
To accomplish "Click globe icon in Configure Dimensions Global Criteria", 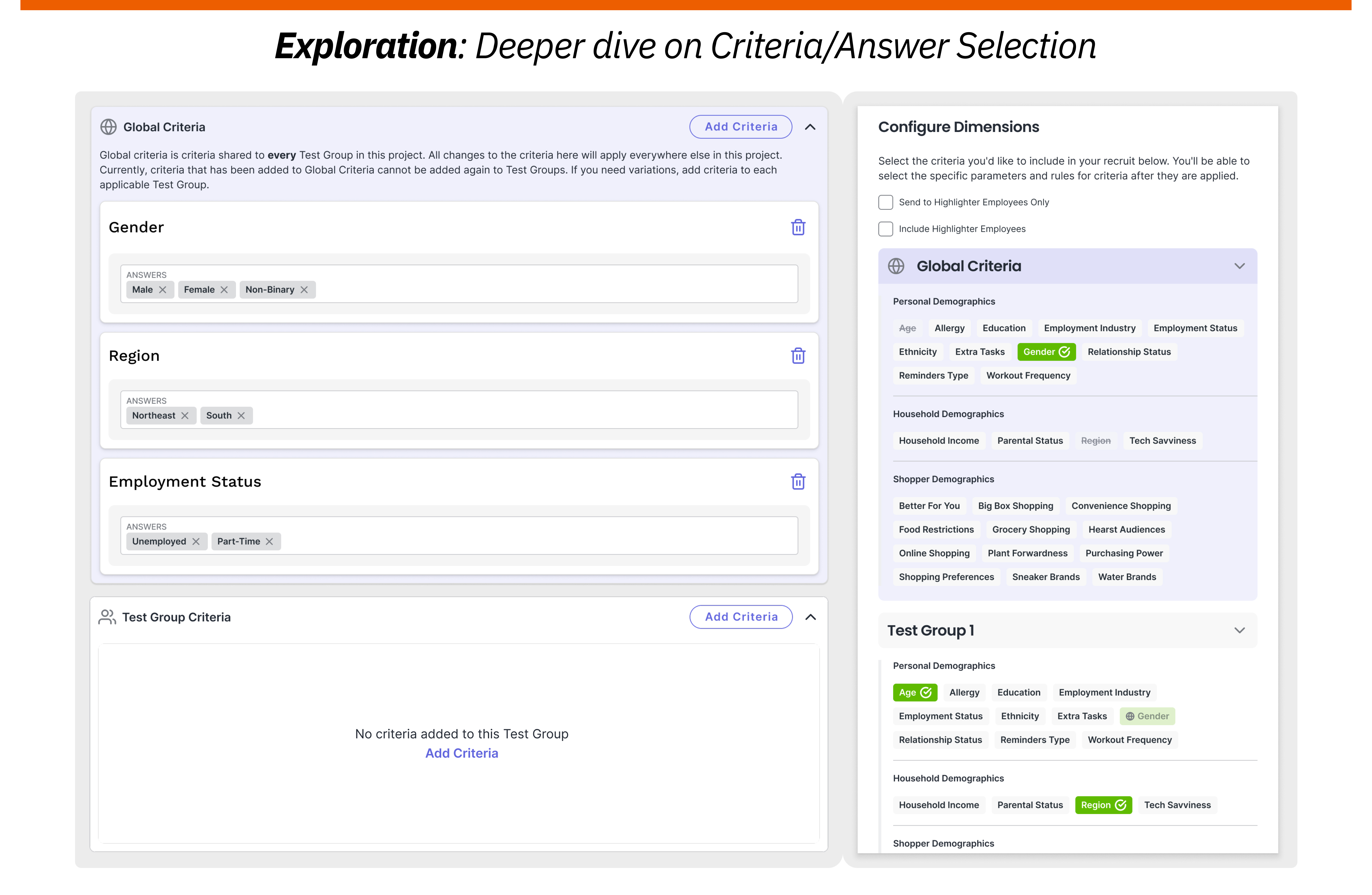I will tap(896, 266).
